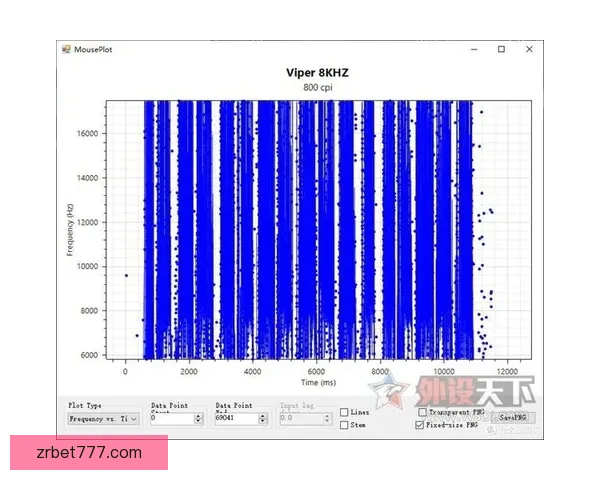Uncheck the Fixed-size PNG checkbox
The image size is (600, 480).
(x=419, y=425)
